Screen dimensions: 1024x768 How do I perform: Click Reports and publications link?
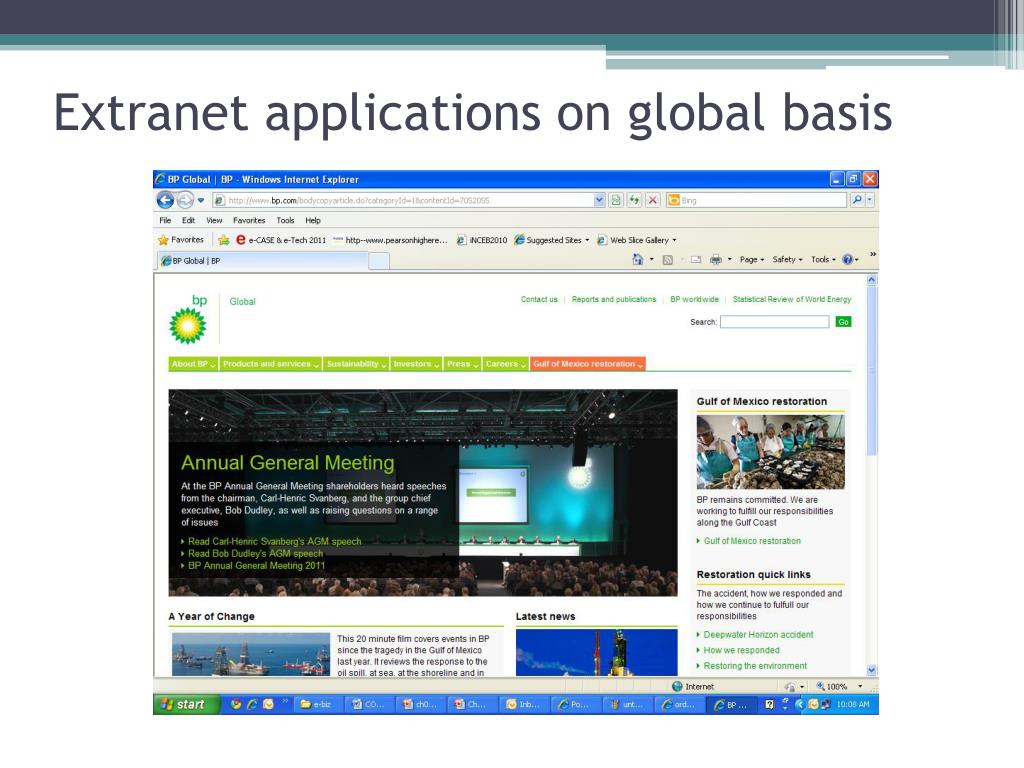pos(614,300)
